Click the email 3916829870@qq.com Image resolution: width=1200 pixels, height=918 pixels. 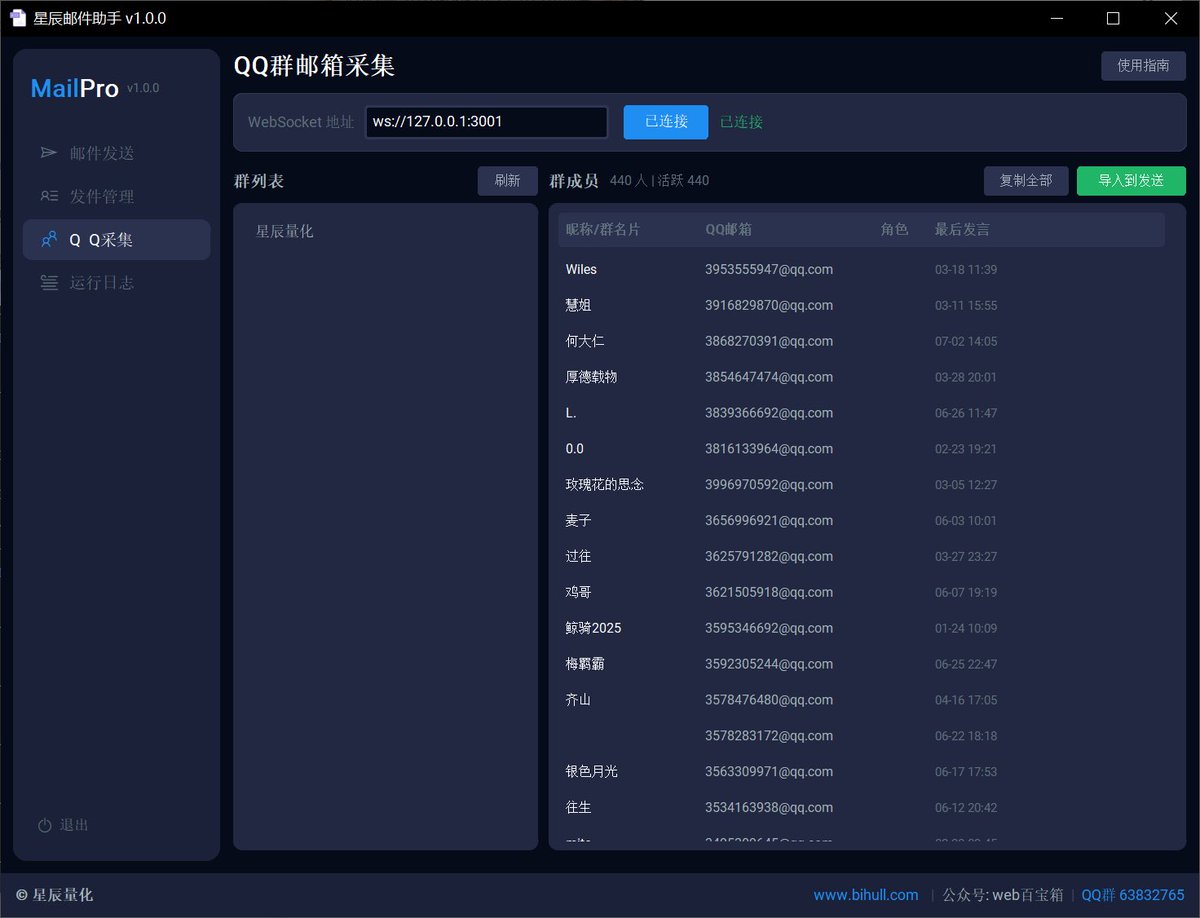click(769, 305)
